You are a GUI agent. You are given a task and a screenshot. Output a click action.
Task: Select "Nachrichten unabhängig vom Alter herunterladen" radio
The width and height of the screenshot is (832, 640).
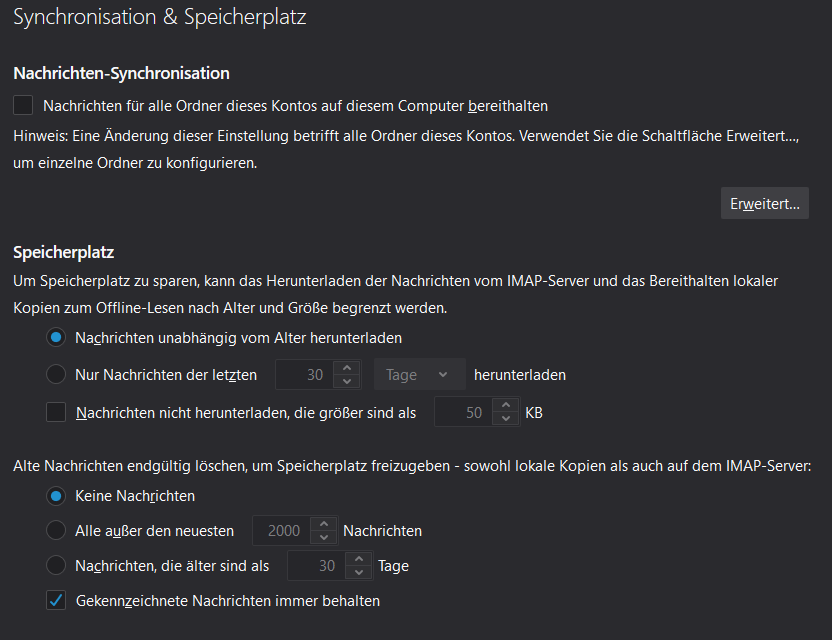tap(56, 338)
